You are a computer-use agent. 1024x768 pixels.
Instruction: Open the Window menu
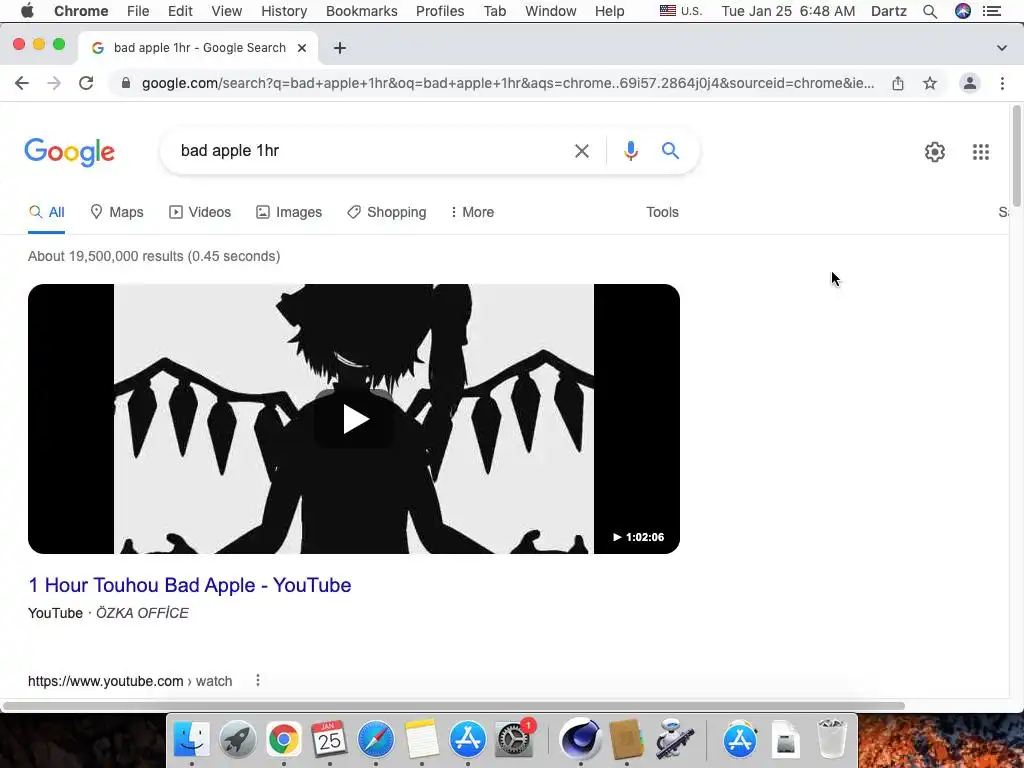pos(551,11)
